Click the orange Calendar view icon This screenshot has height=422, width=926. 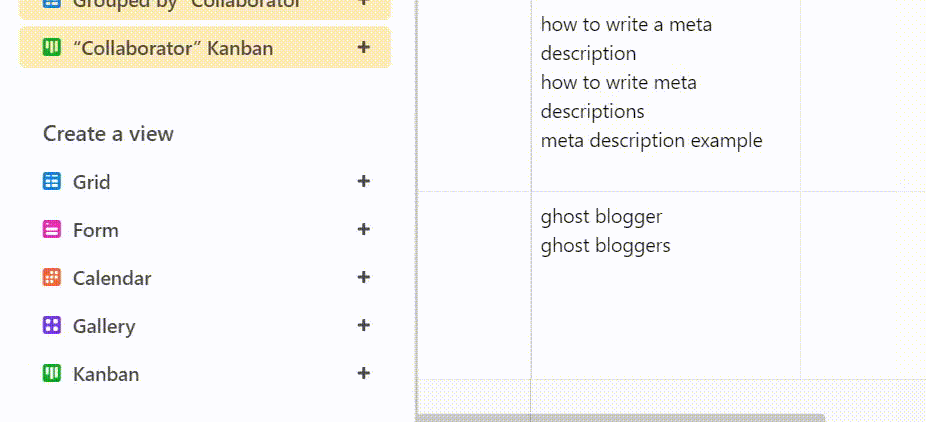pyautogui.click(x=52, y=277)
